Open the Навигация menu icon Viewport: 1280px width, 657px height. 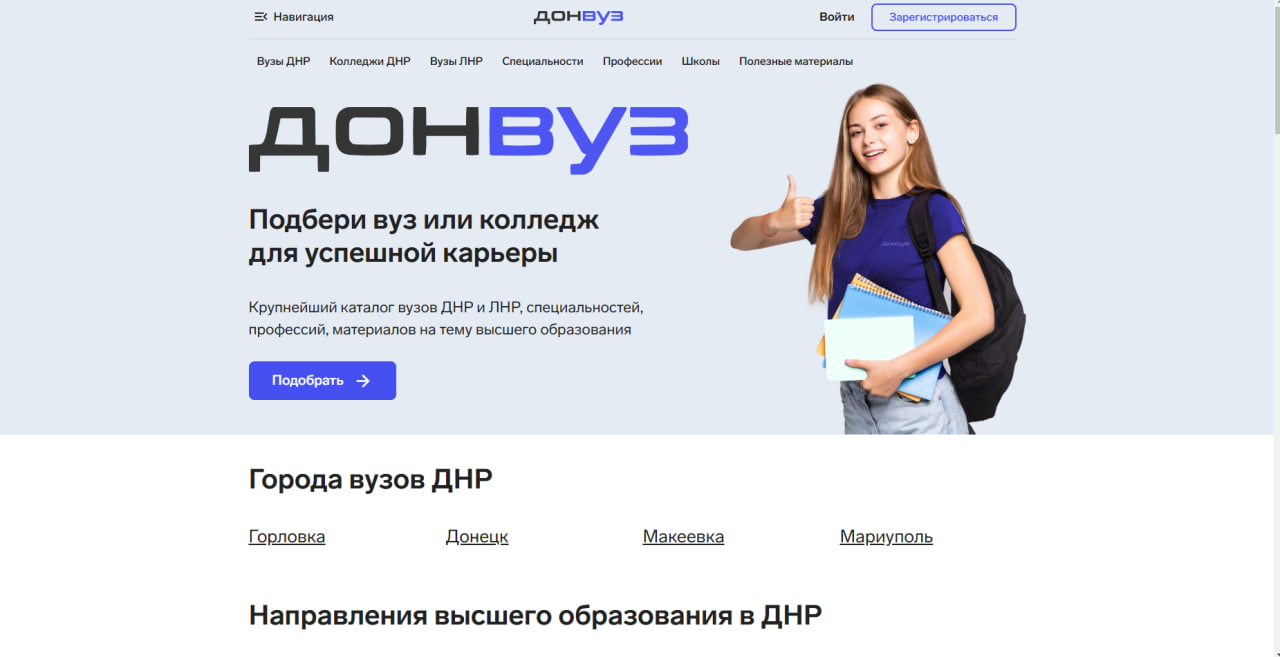261,17
